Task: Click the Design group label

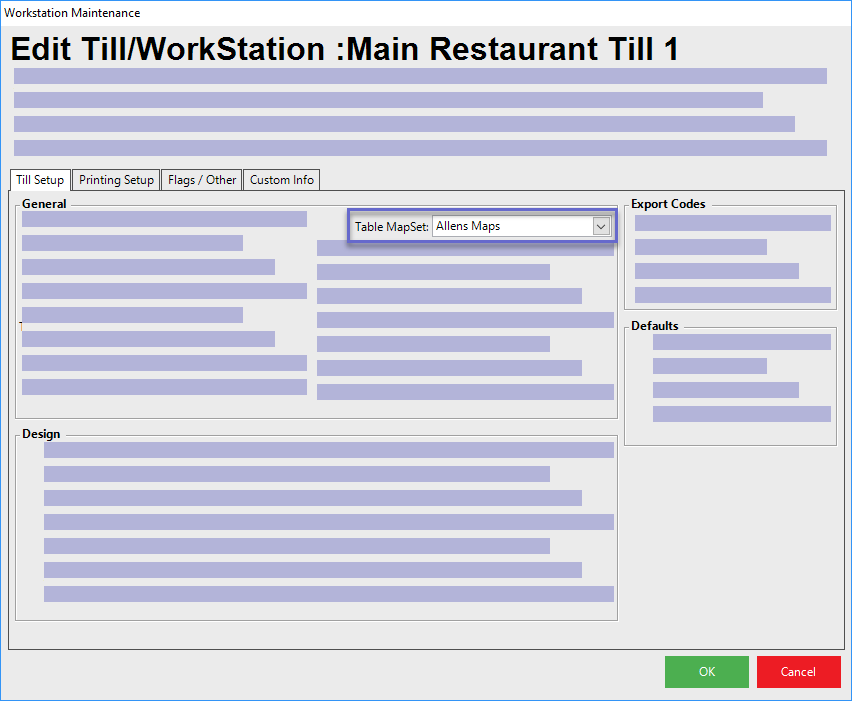Action: (x=41, y=434)
